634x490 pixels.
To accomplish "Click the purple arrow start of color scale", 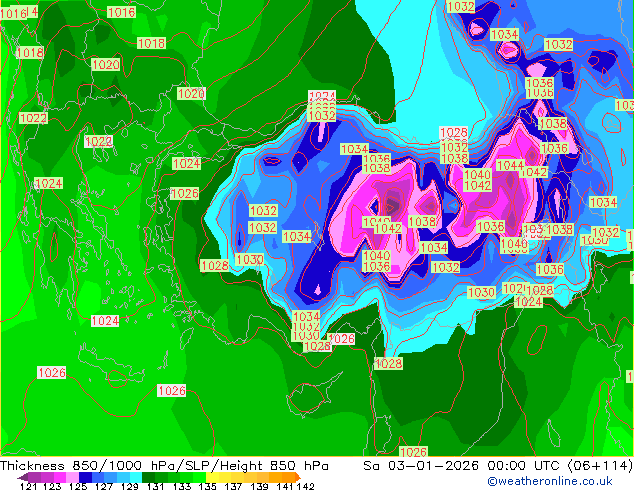I will [x=22, y=477].
